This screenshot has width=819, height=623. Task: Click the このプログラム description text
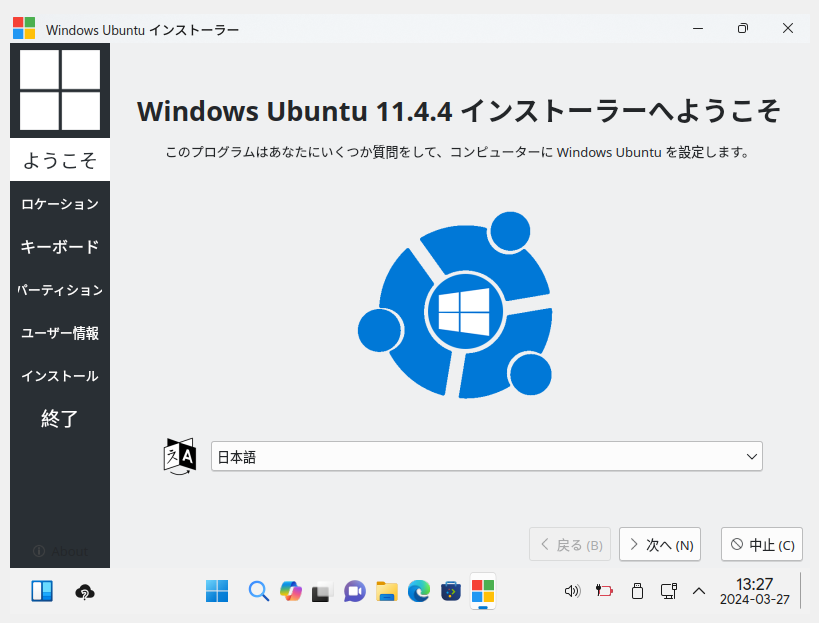point(458,152)
